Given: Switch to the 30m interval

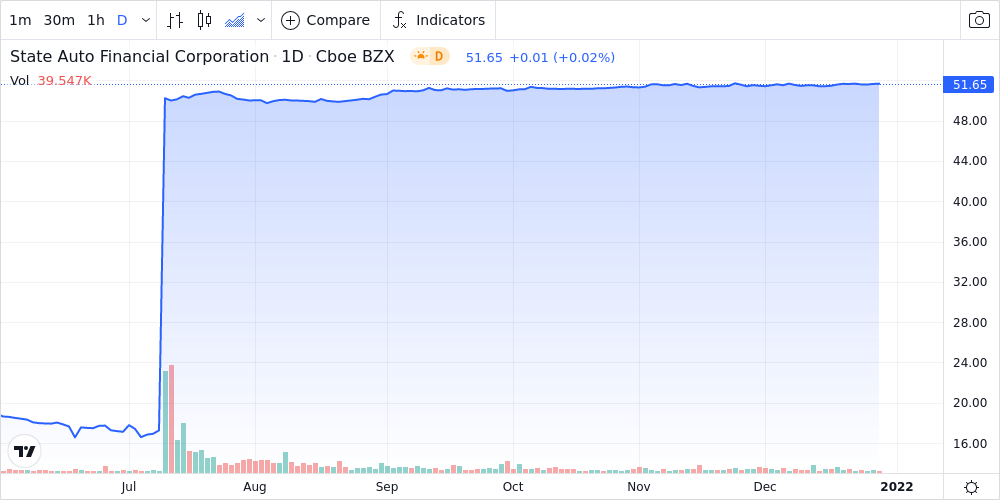Looking at the screenshot, I should pos(59,20).
